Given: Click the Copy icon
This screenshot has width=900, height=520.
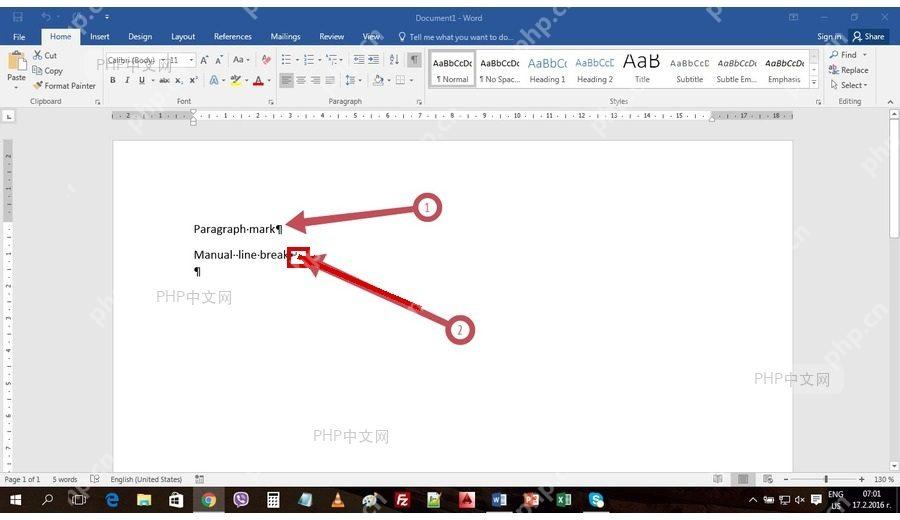Looking at the screenshot, I should (x=37, y=71).
